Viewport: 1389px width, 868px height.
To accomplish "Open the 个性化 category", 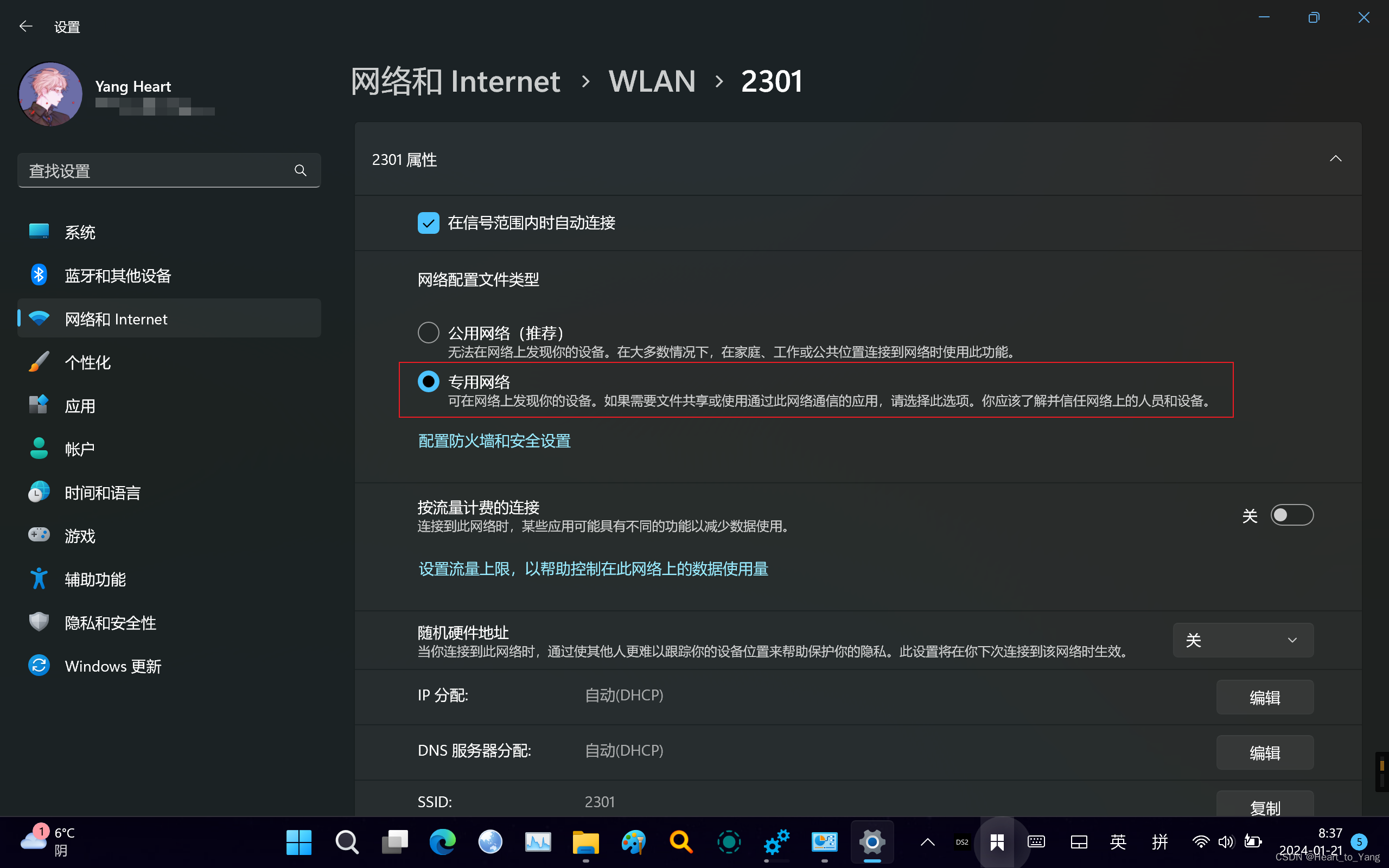I will click(x=169, y=362).
